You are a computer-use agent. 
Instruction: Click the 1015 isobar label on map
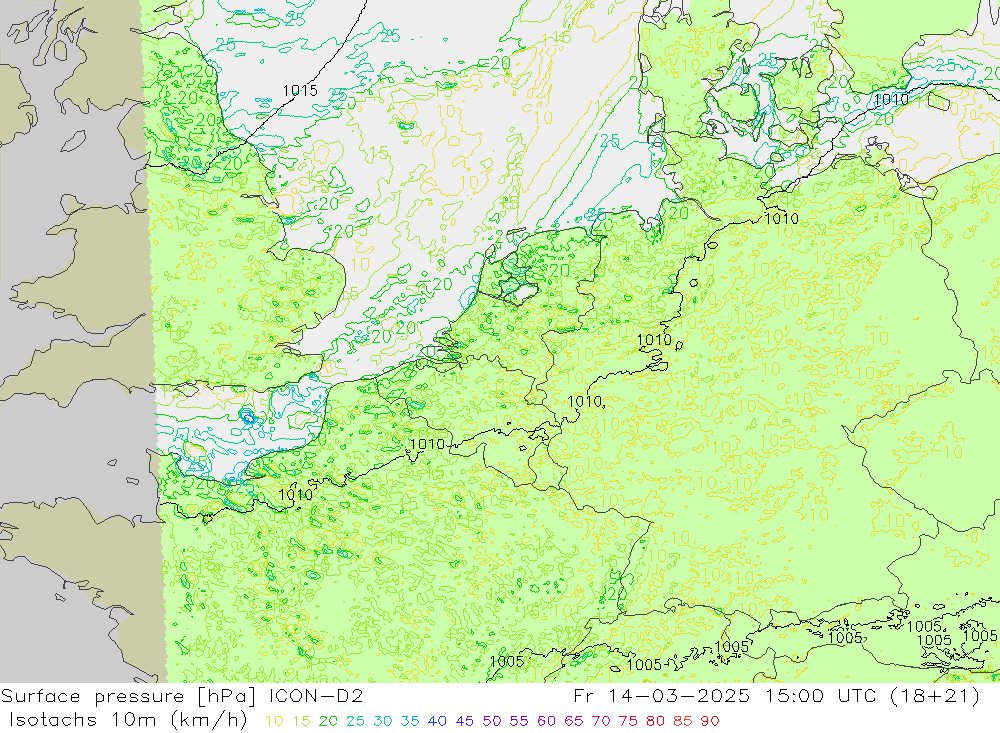(x=300, y=91)
